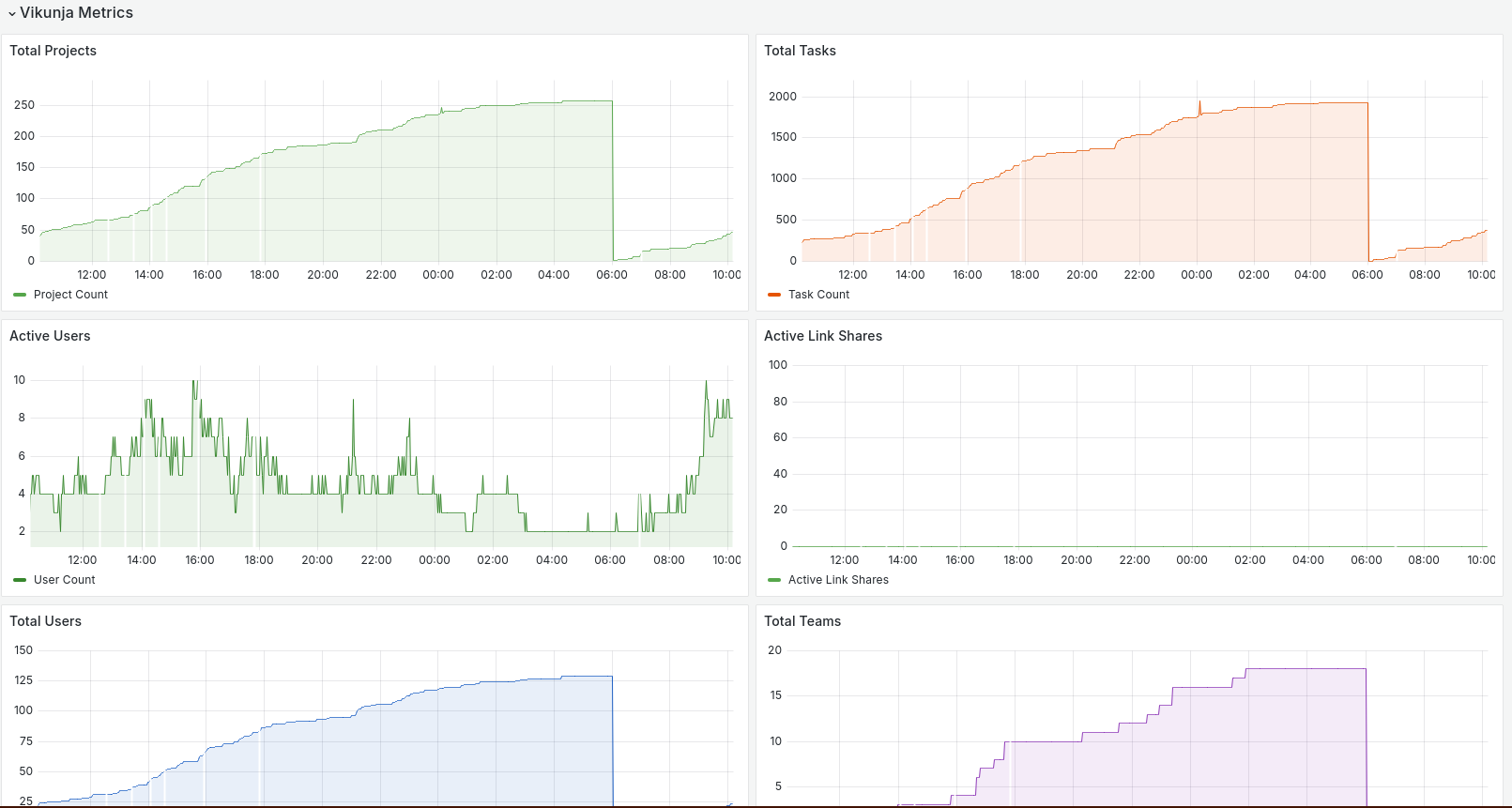The image size is (1512, 808).
Task: Collapse the Vikunja Metrics row chevron
Action: pyautogui.click(x=12, y=14)
